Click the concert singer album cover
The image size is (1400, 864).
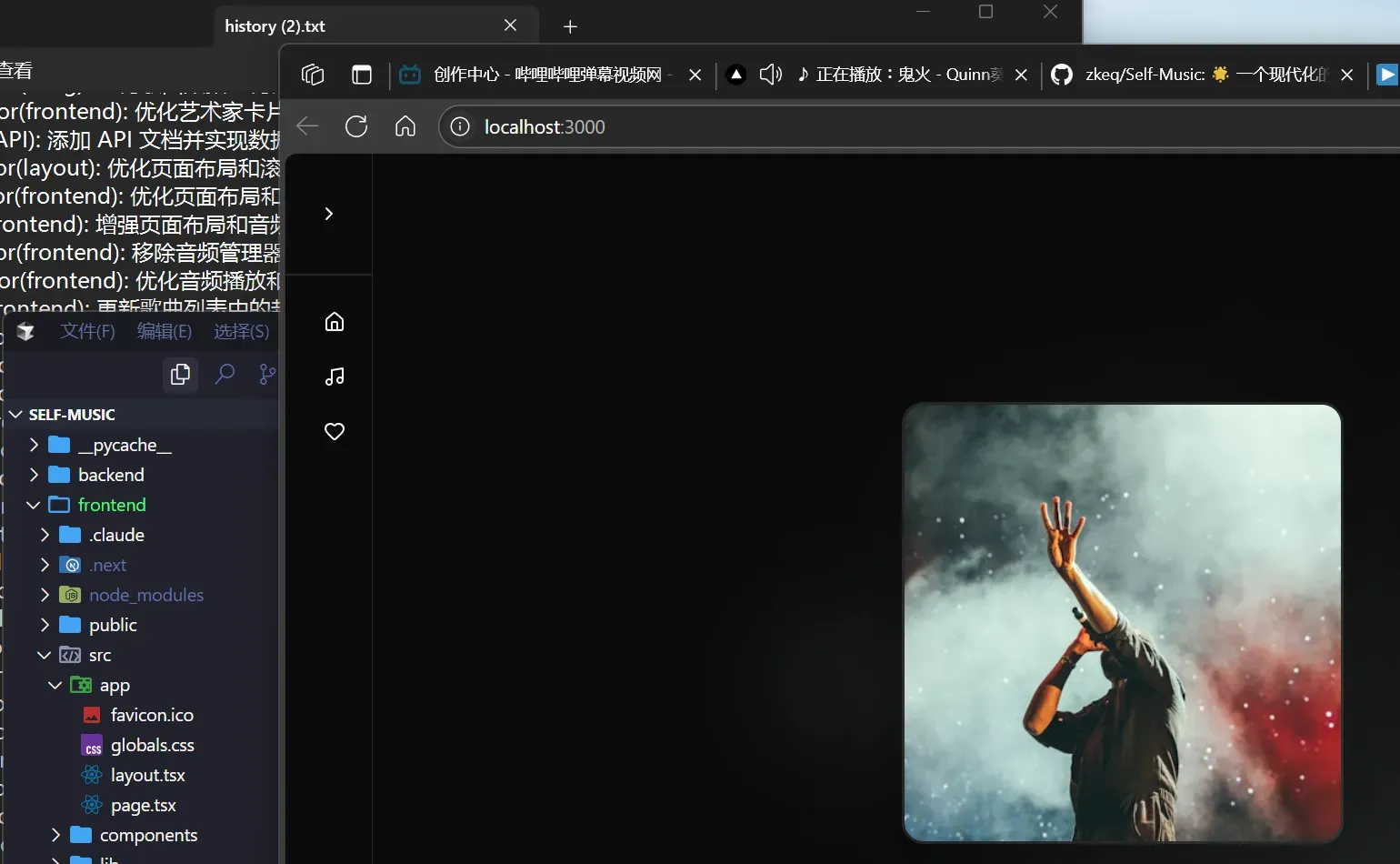click(x=1122, y=623)
